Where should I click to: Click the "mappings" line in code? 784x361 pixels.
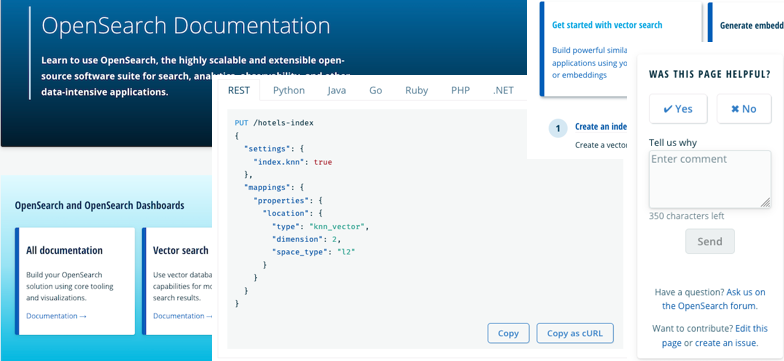point(274,188)
